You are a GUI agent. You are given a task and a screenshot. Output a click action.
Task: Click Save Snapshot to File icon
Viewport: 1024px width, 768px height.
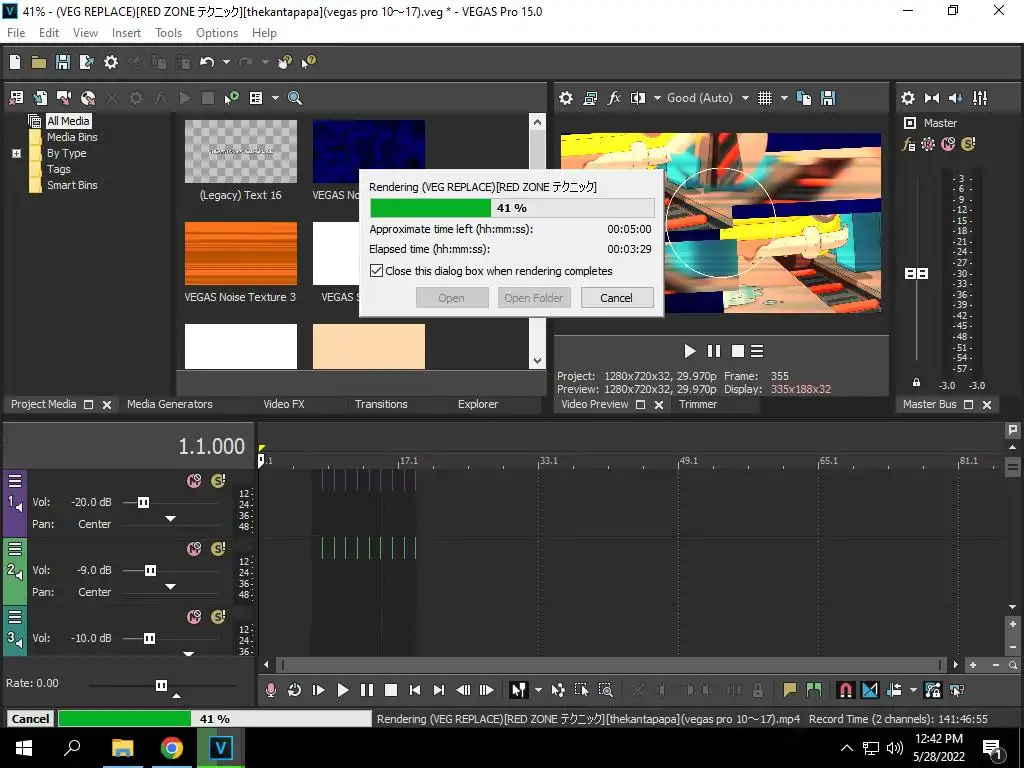[828, 98]
